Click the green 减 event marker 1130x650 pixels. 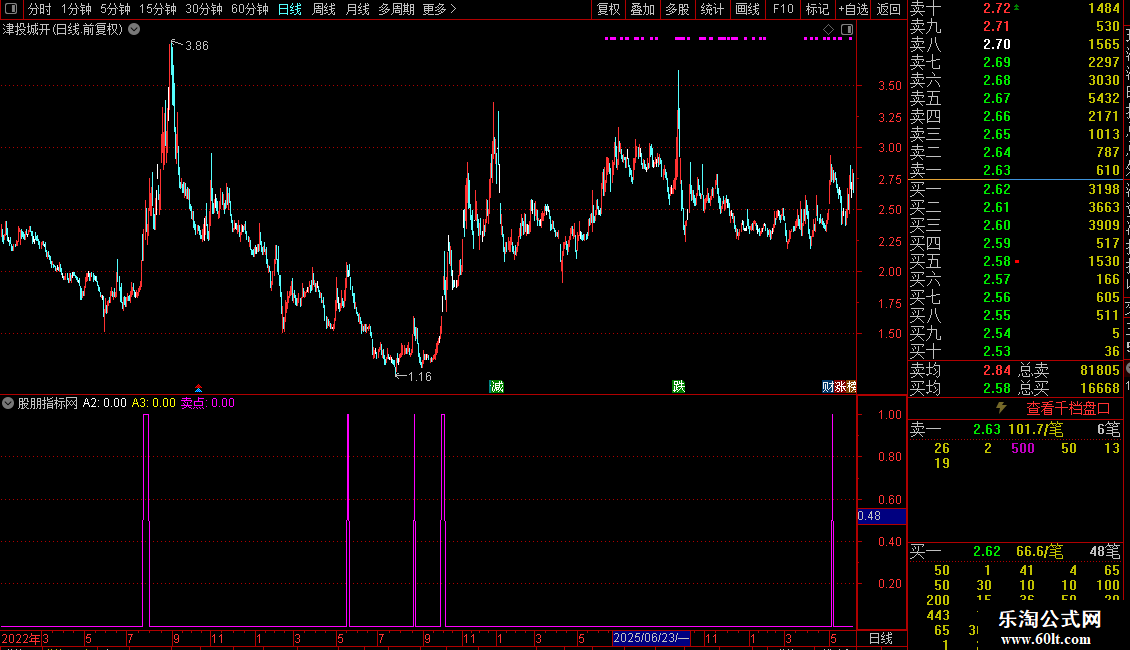[x=497, y=387]
